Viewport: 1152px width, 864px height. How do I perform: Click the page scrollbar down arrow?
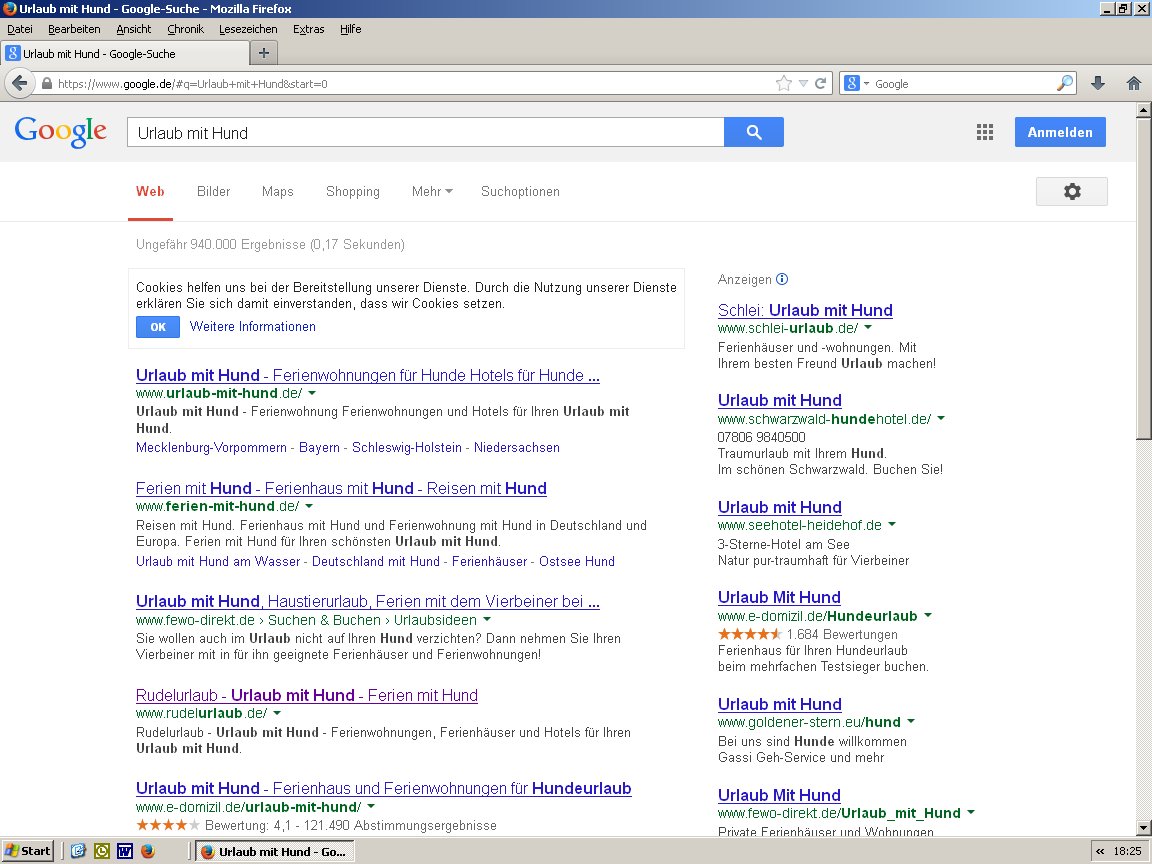pos(1144,828)
